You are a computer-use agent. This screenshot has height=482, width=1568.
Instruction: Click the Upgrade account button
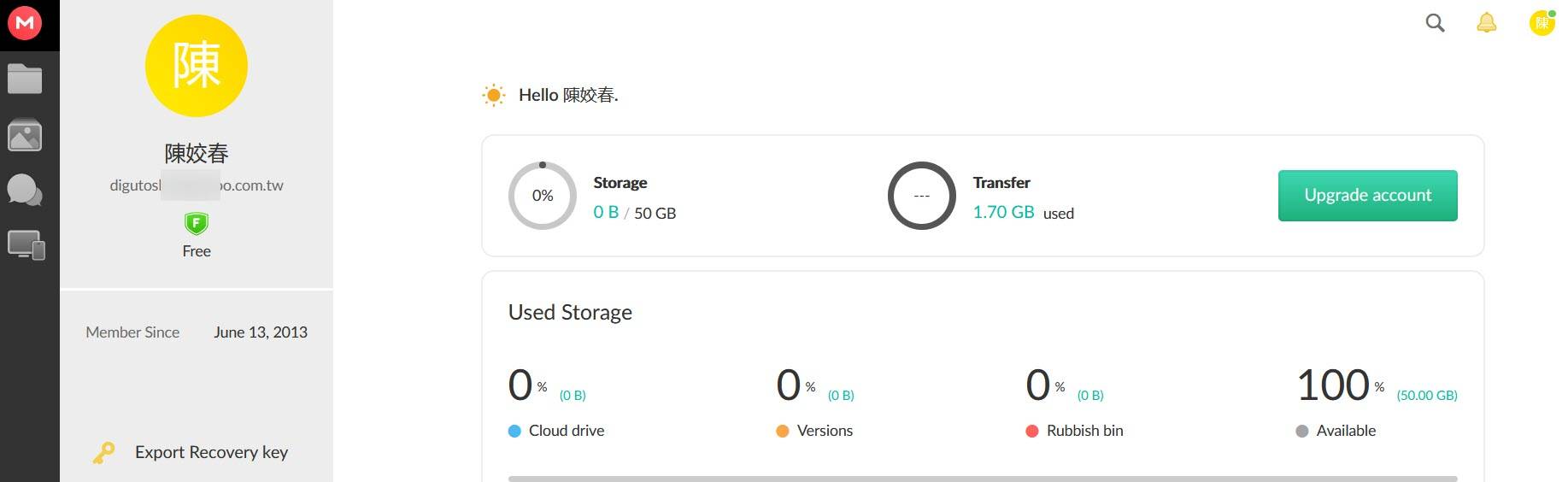pos(1367,196)
